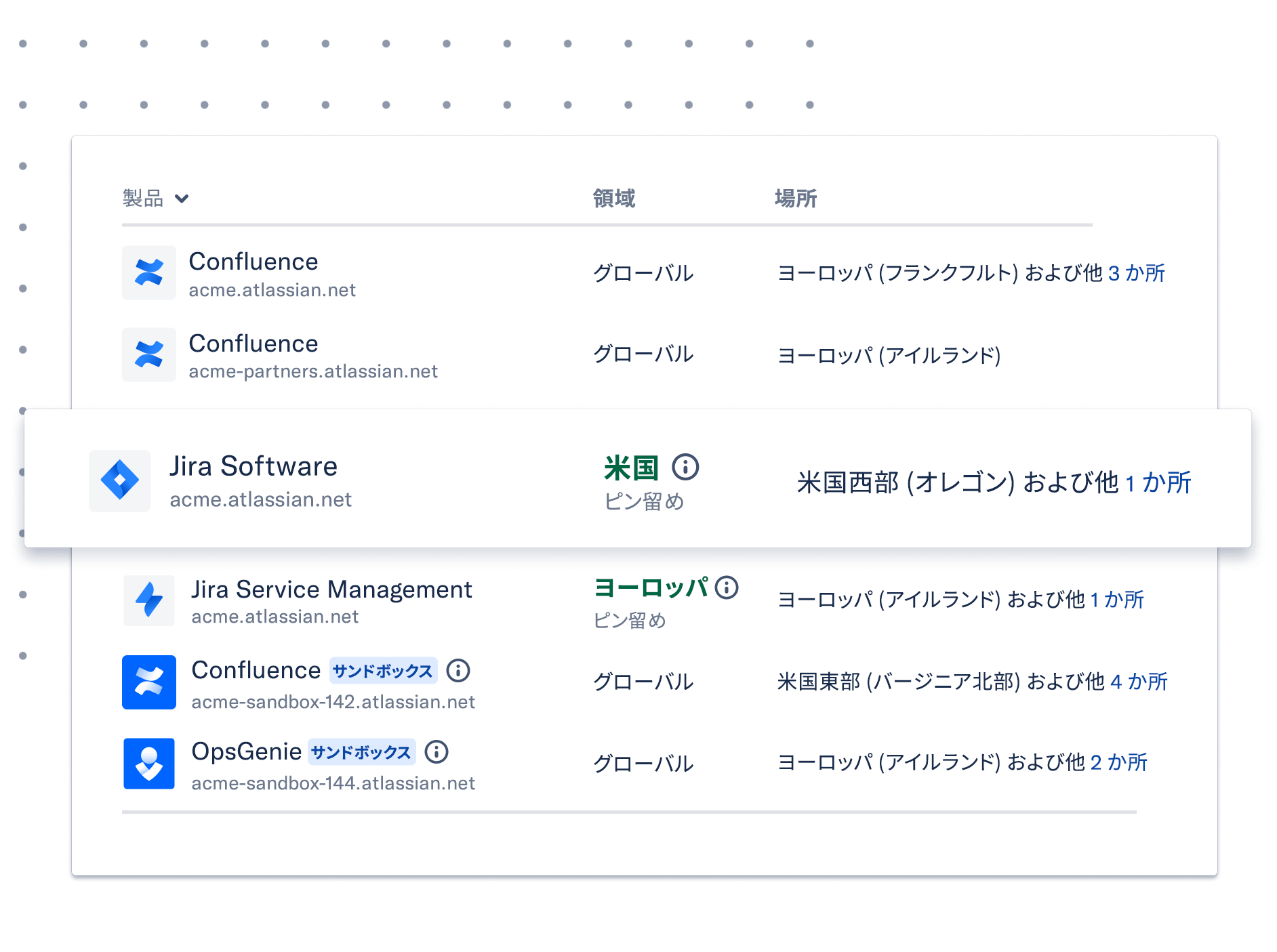Click ヨーロッパ realm label in Service Management row
Screen dimensions: 1277x952
coord(651,587)
